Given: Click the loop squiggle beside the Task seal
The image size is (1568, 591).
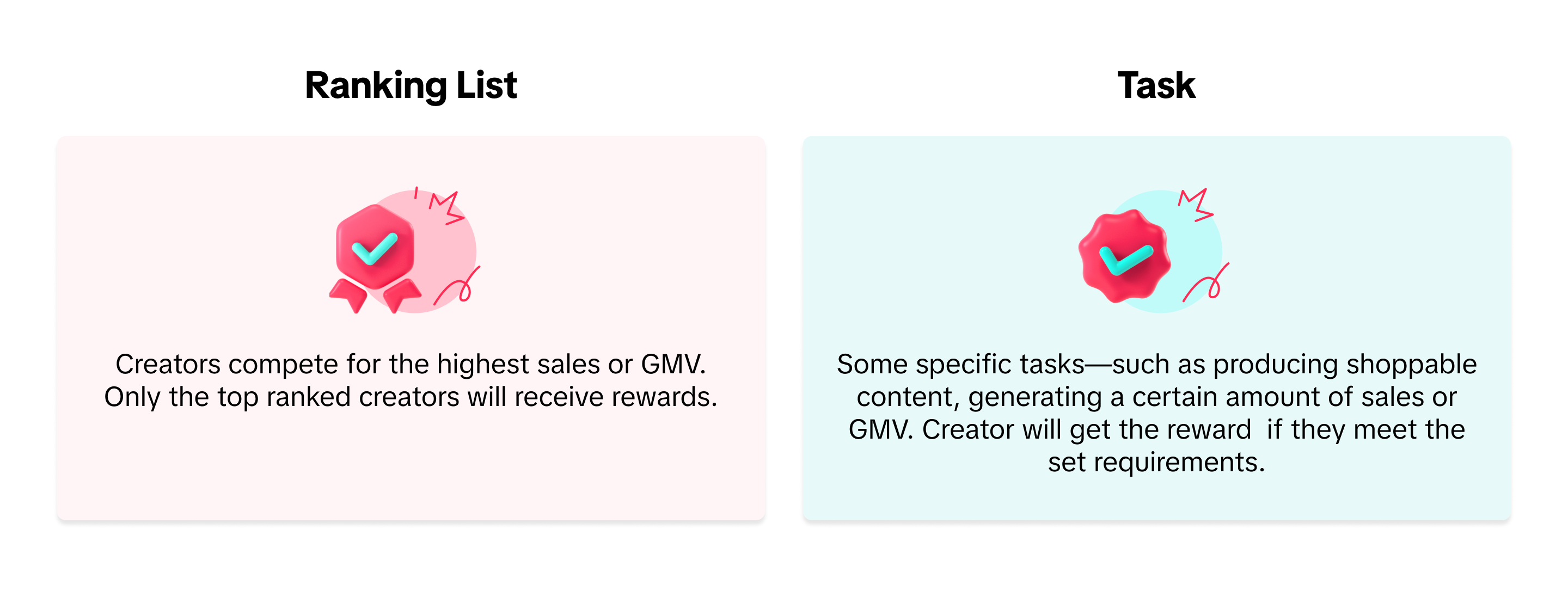Looking at the screenshot, I should [x=1208, y=285].
